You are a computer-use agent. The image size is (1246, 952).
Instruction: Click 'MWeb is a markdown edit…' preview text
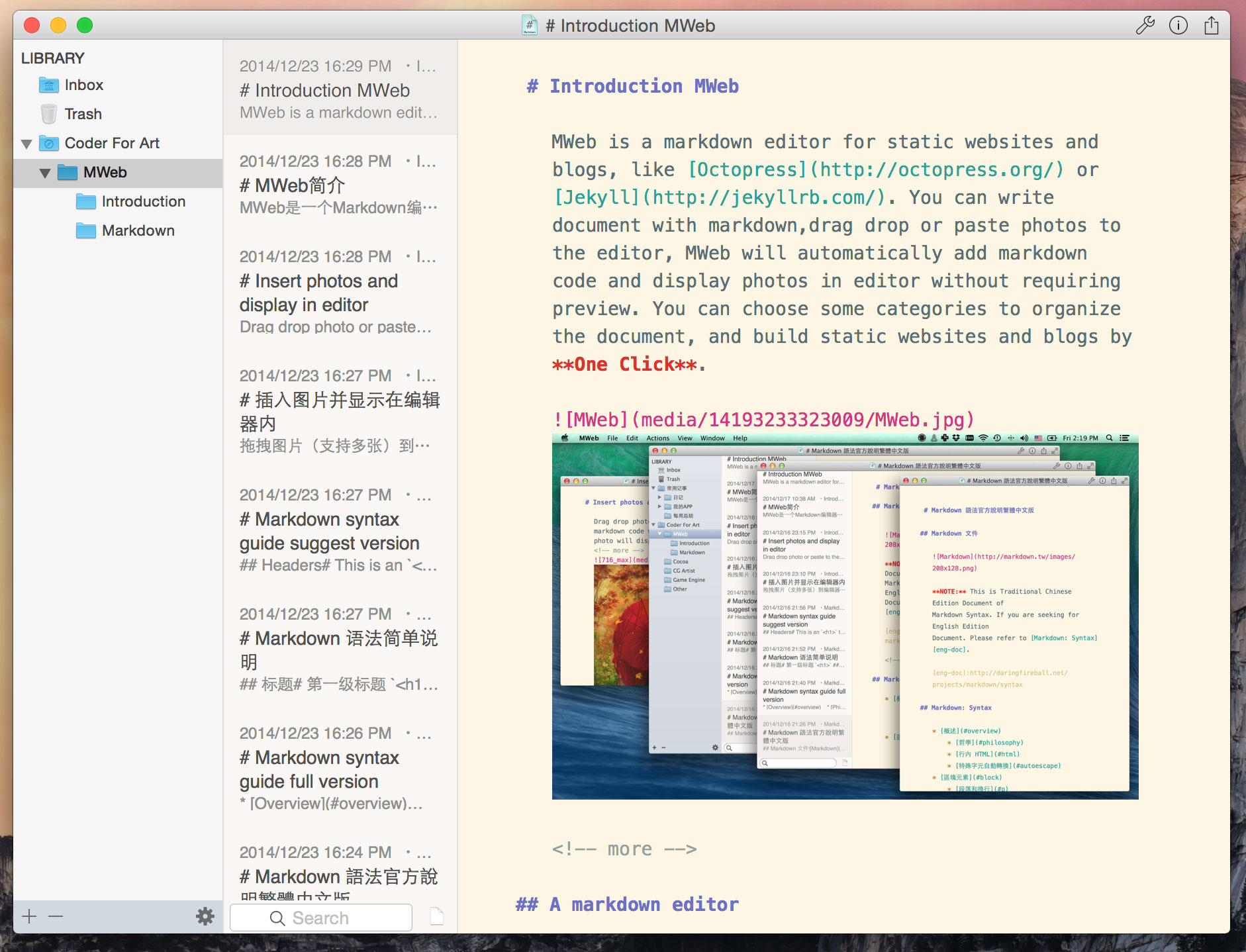(338, 113)
